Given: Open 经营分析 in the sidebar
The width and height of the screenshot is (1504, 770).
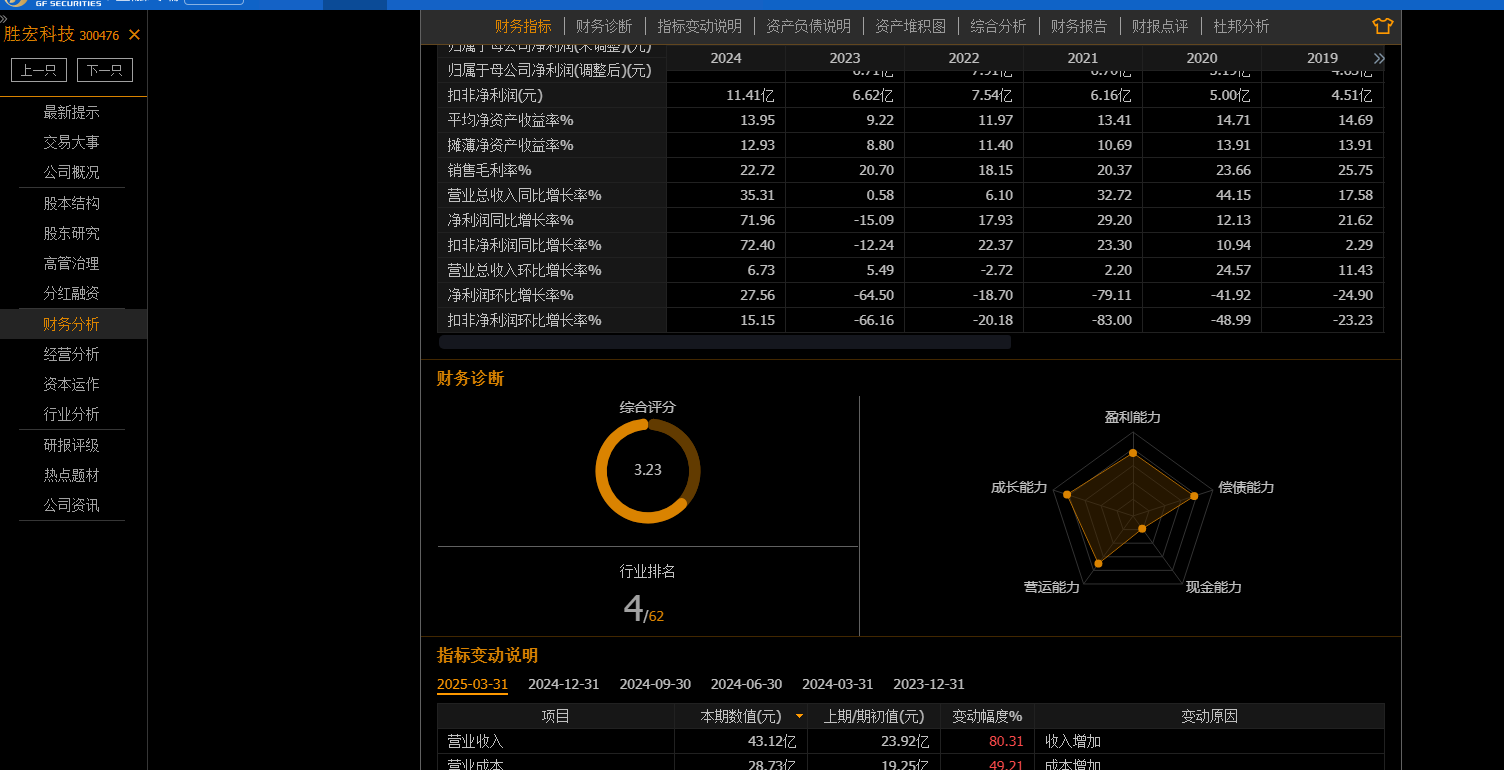Looking at the screenshot, I should pos(71,354).
